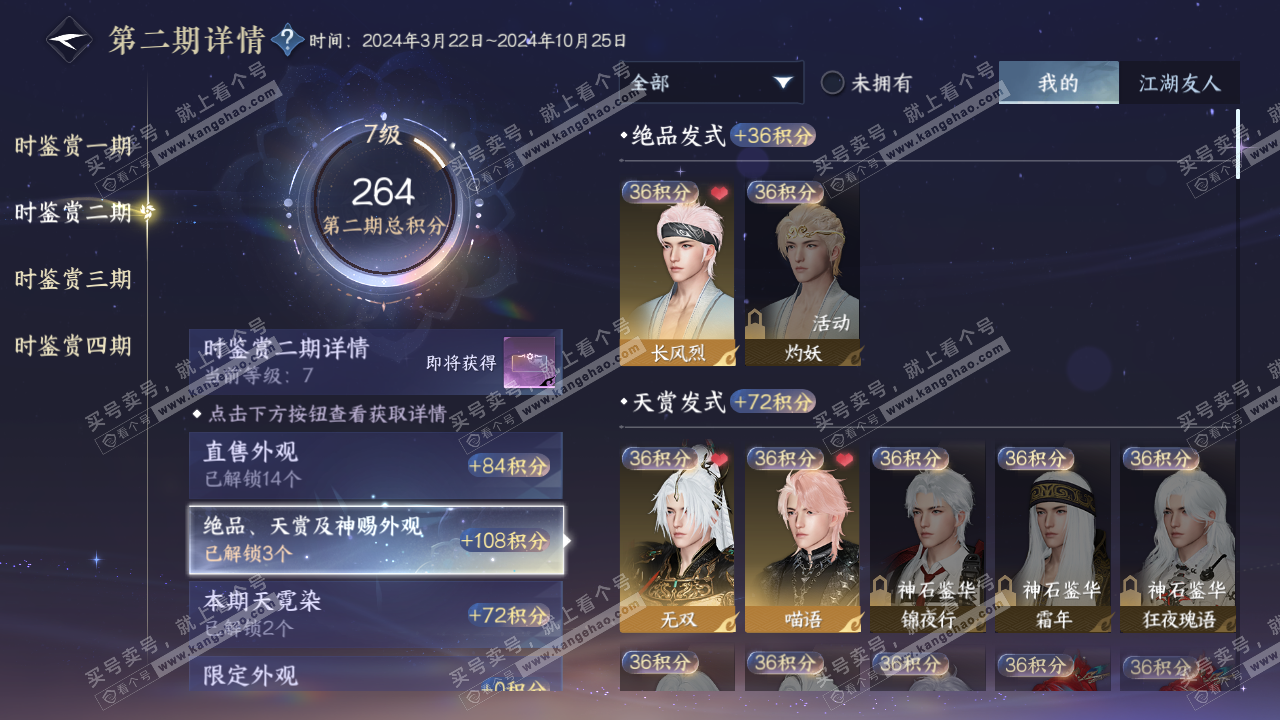The height and width of the screenshot is (720, 1280).
Task: Expand the 本期天霓染 details row
Action: pos(376,613)
